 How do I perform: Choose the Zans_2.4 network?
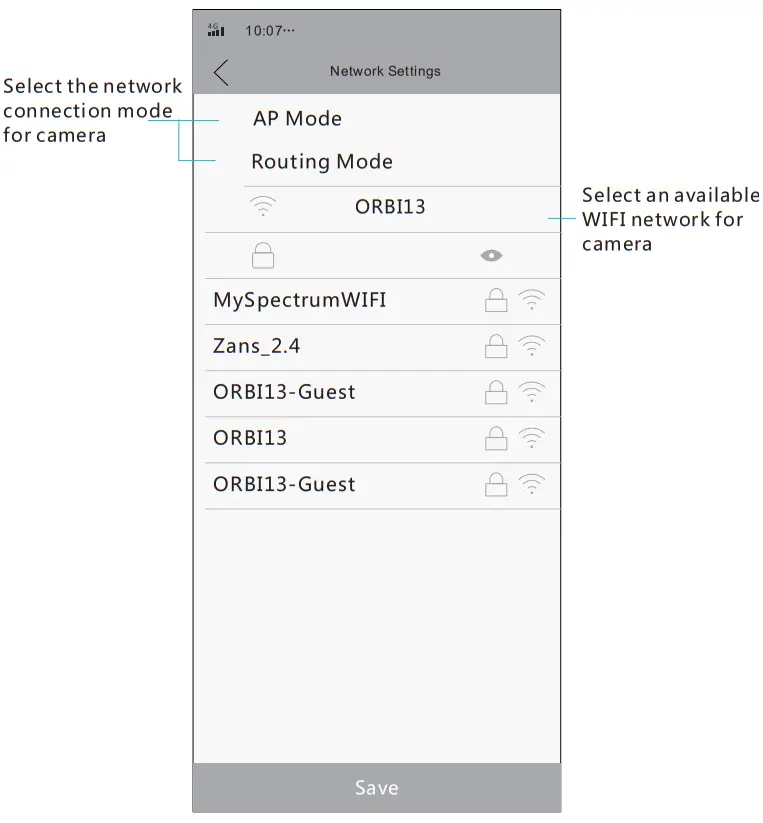click(257, 346)
